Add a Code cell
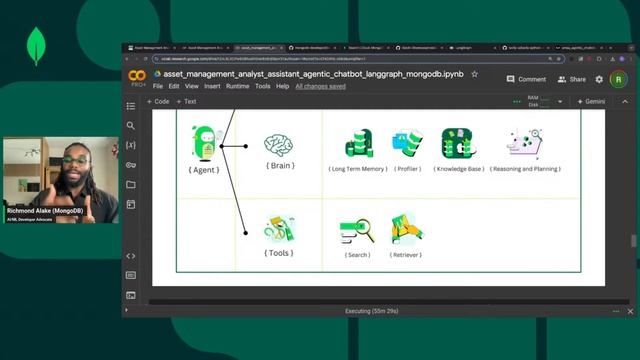Screen dimensions: 640x360 (x=158, y=102)
